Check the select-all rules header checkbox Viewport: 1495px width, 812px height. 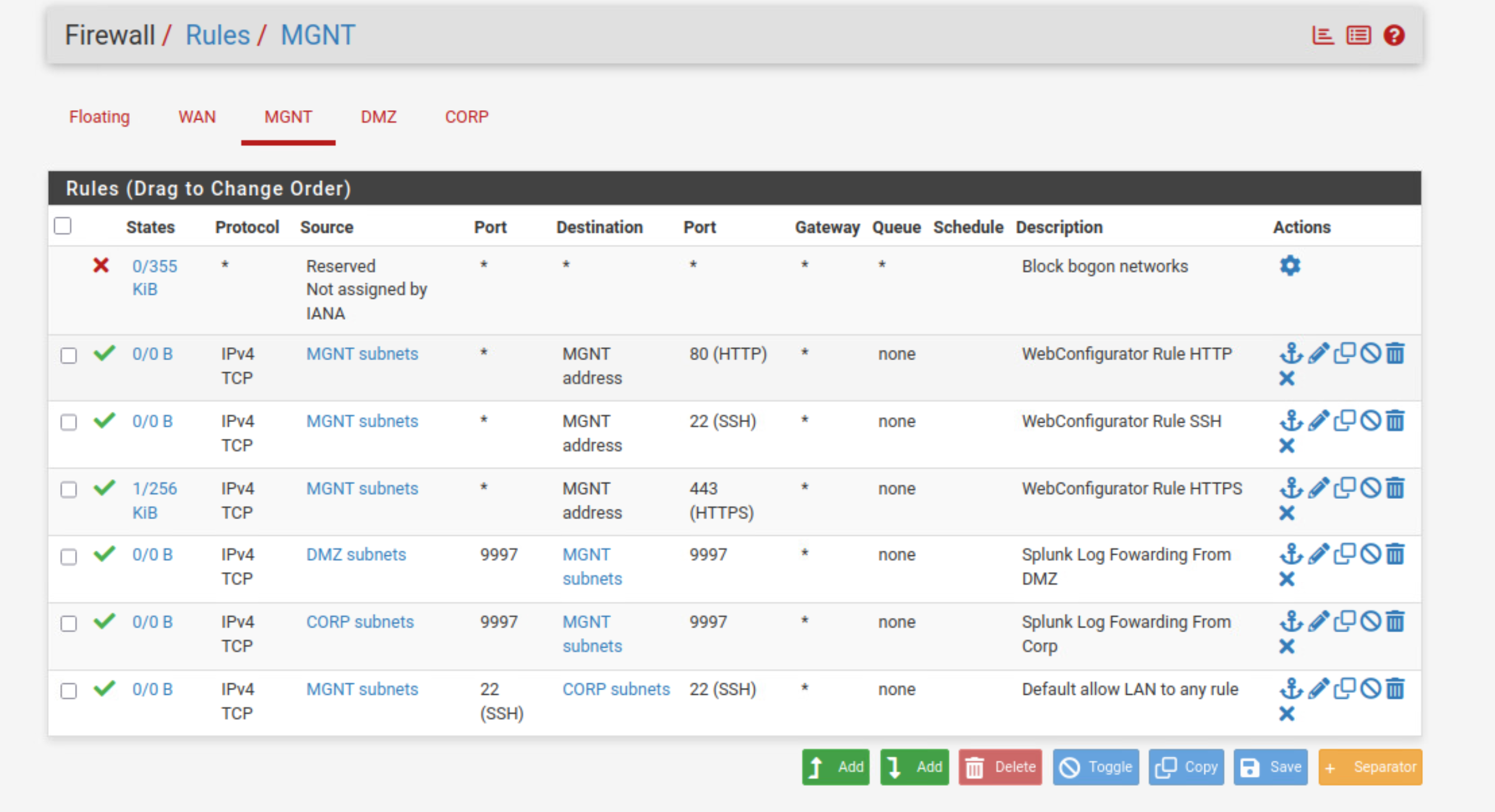[63, 226]
